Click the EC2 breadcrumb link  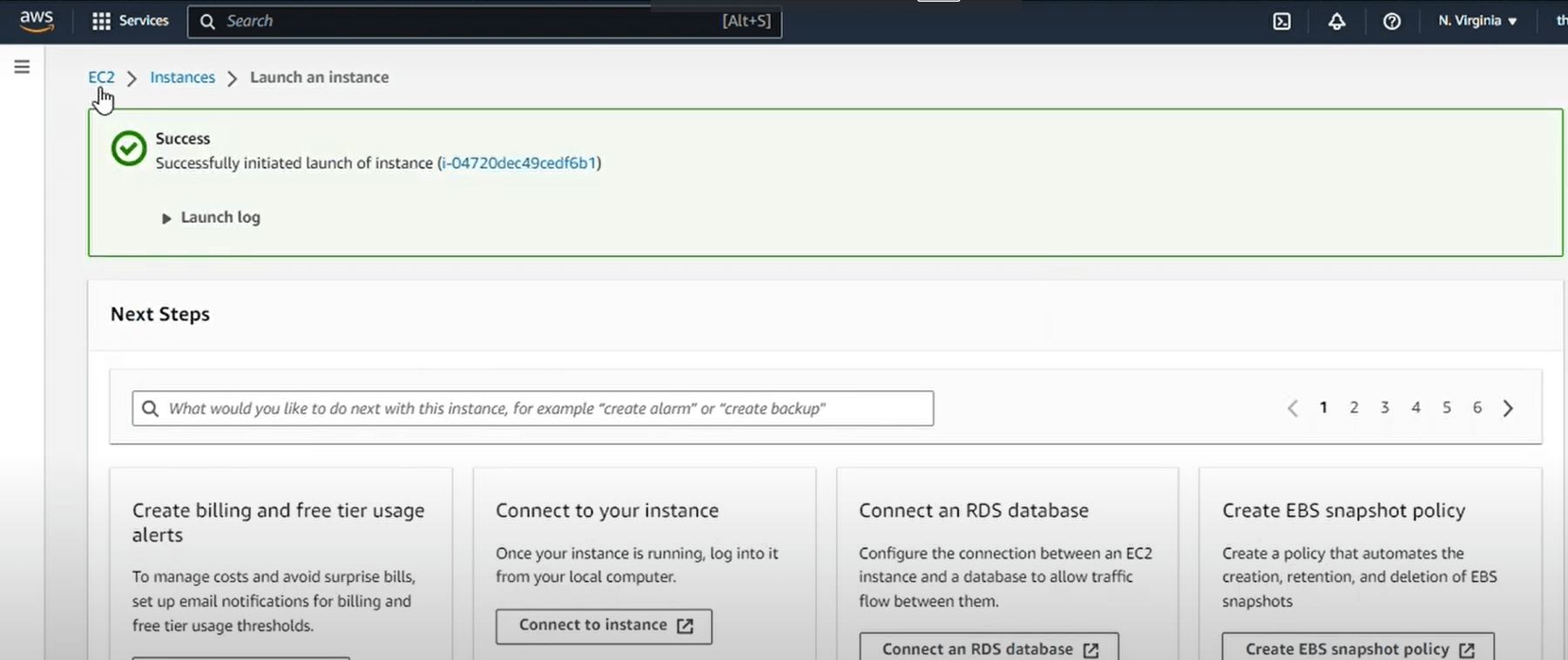[x=101, y=77]
